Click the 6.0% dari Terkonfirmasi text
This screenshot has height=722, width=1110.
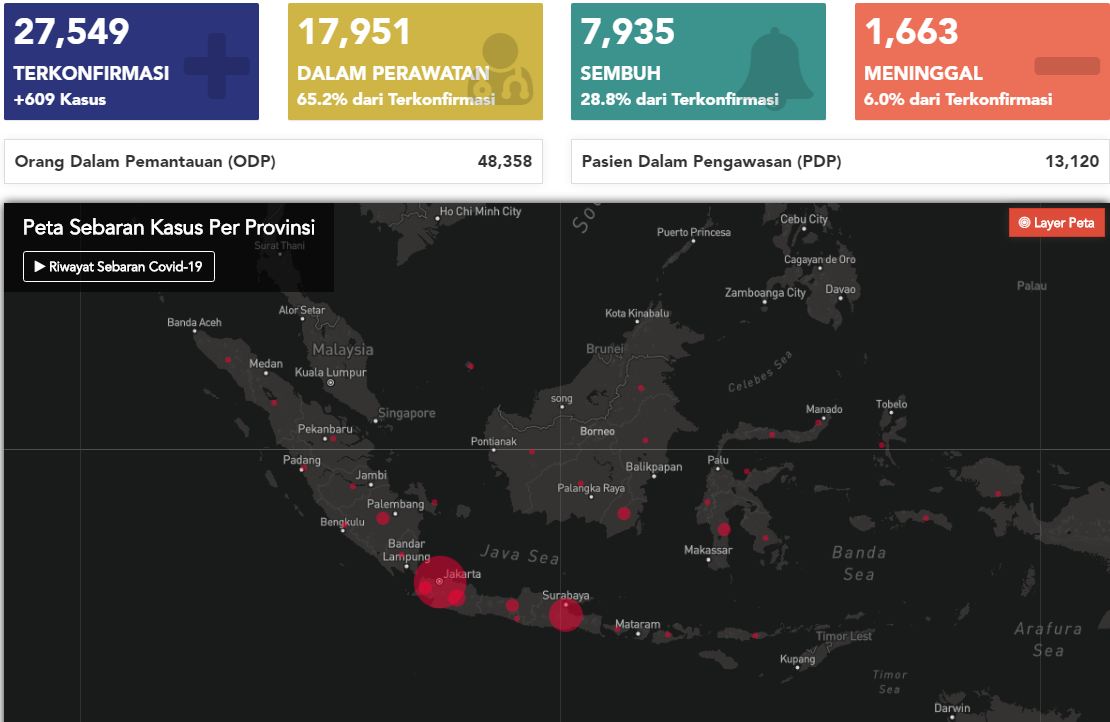coord(958,99)
